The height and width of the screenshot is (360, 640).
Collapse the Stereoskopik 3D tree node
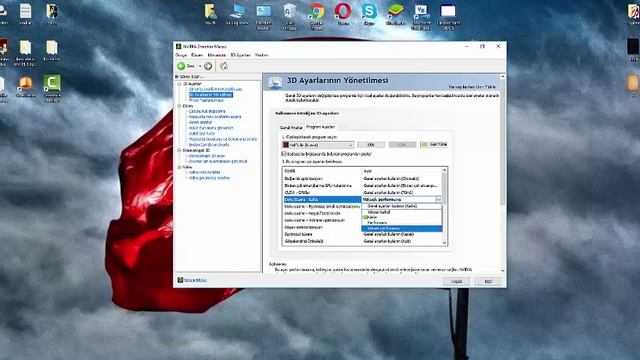(179, 150)
